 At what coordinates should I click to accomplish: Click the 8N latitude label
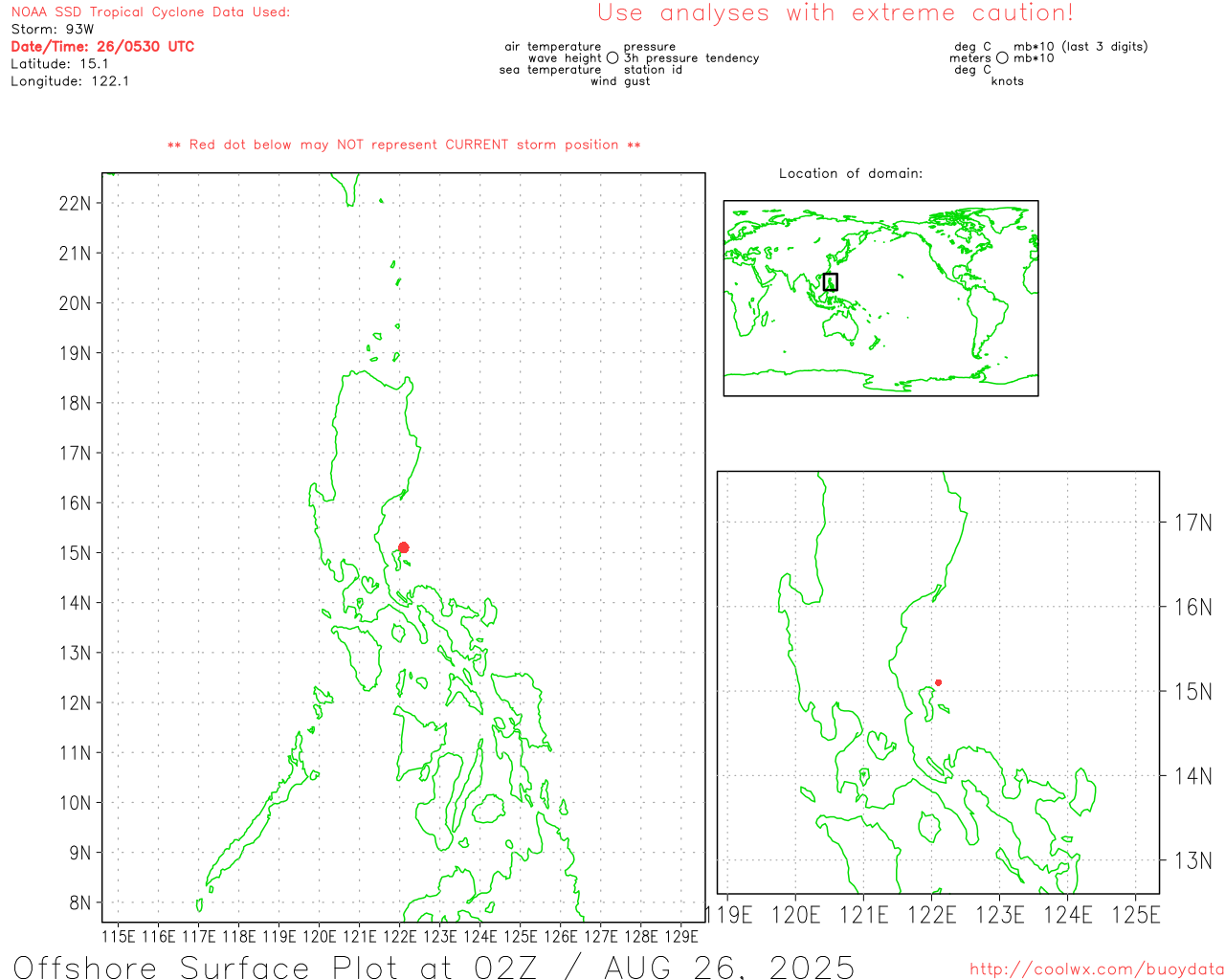tap(79, 903)
